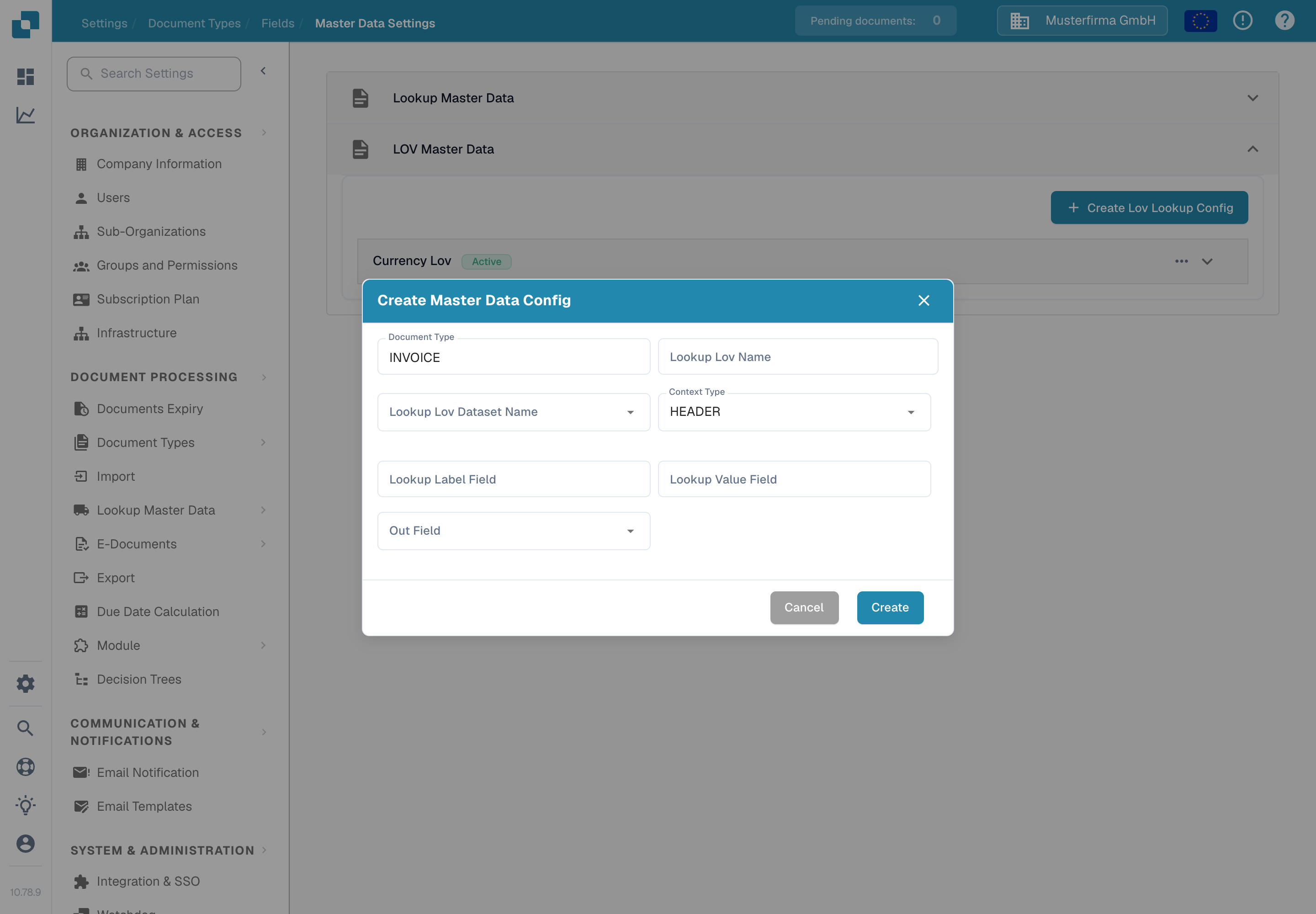This screenshot has height=914, width=1316.
Task: Click the Search Settings box
Action: [x=154, y=74]
